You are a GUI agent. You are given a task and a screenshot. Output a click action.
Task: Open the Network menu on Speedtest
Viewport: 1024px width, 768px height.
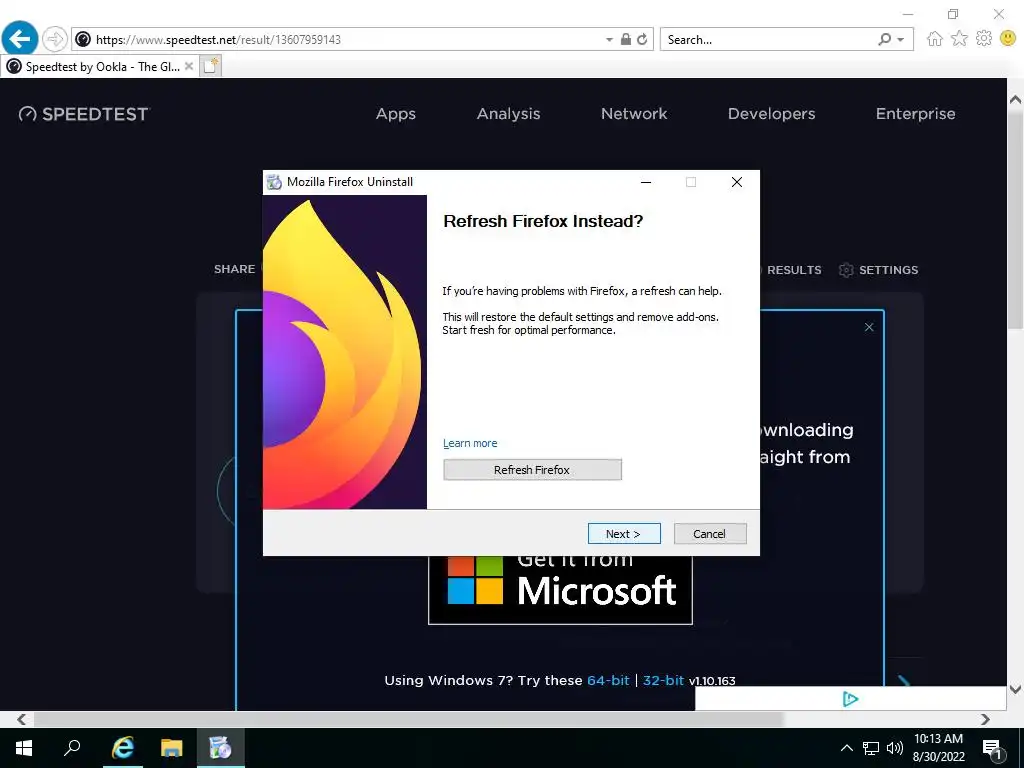click(x=633, y=114)
